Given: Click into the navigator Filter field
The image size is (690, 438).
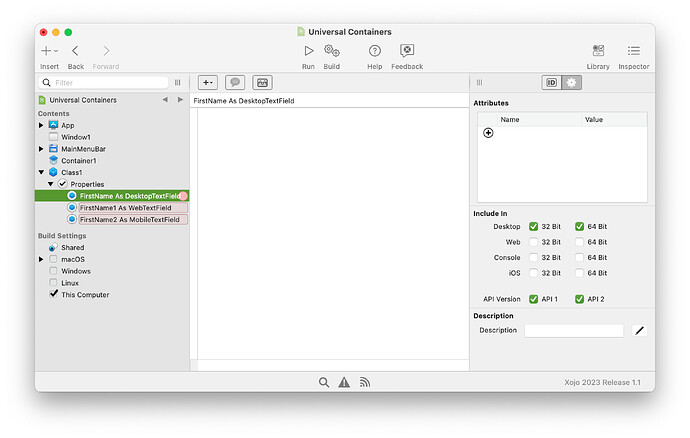Looking at the screenshot, I should (103, 82).
